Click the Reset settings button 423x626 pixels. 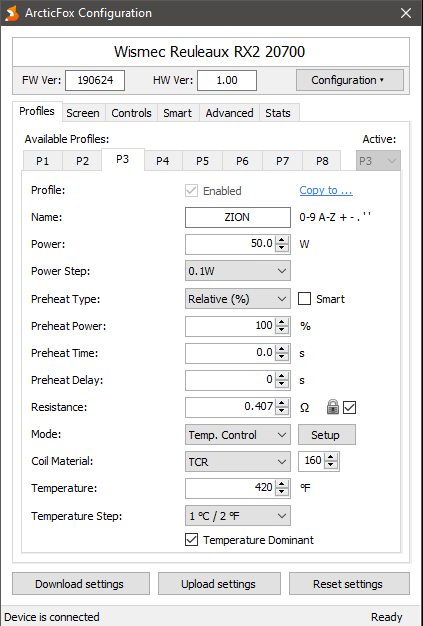coord(349,584)
